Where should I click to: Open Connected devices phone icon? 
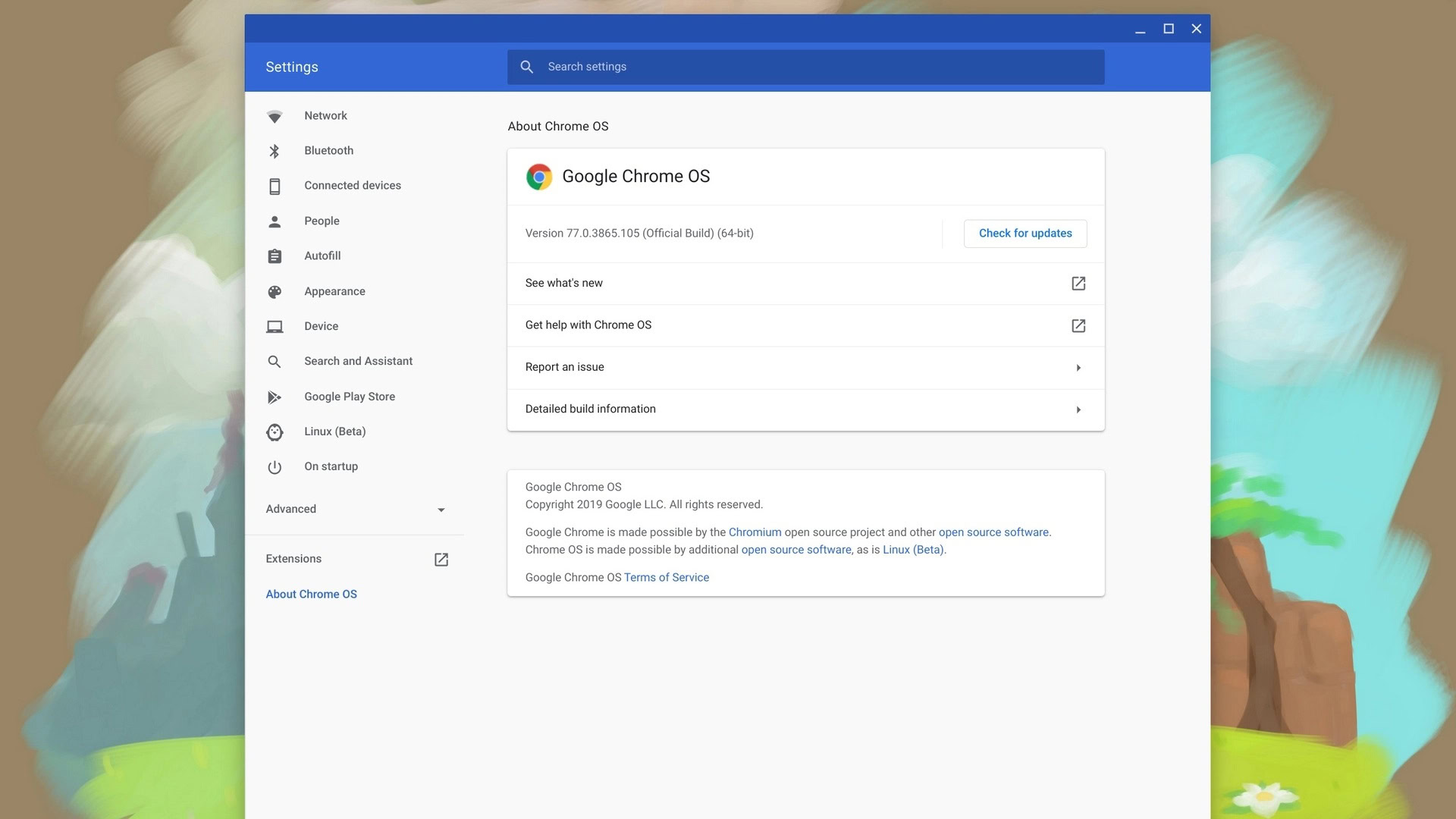coord(275,186)
